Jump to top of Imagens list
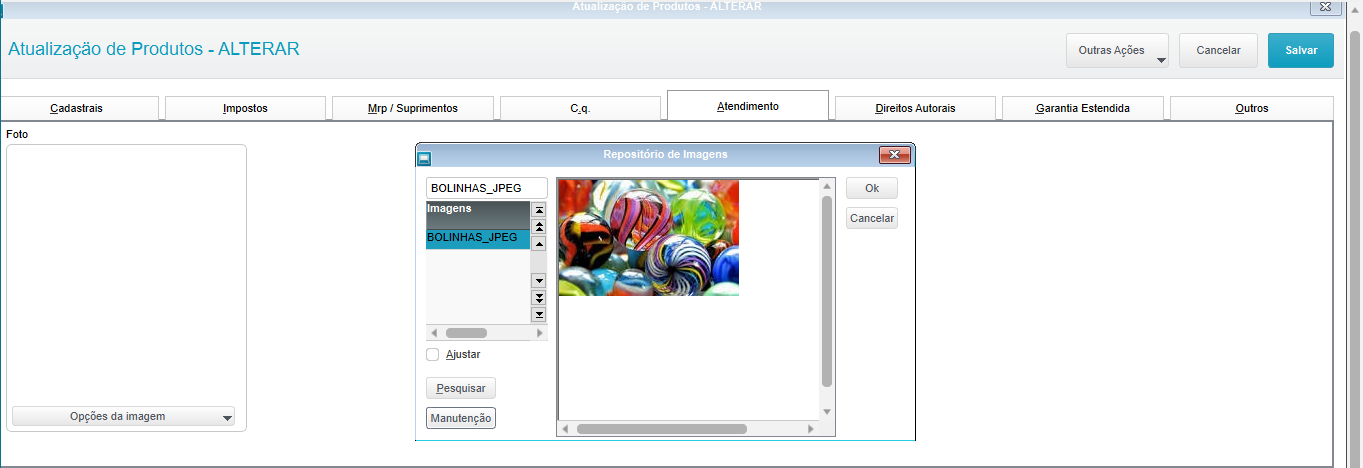The image size is (1363, 468). (x=538, y=210)
